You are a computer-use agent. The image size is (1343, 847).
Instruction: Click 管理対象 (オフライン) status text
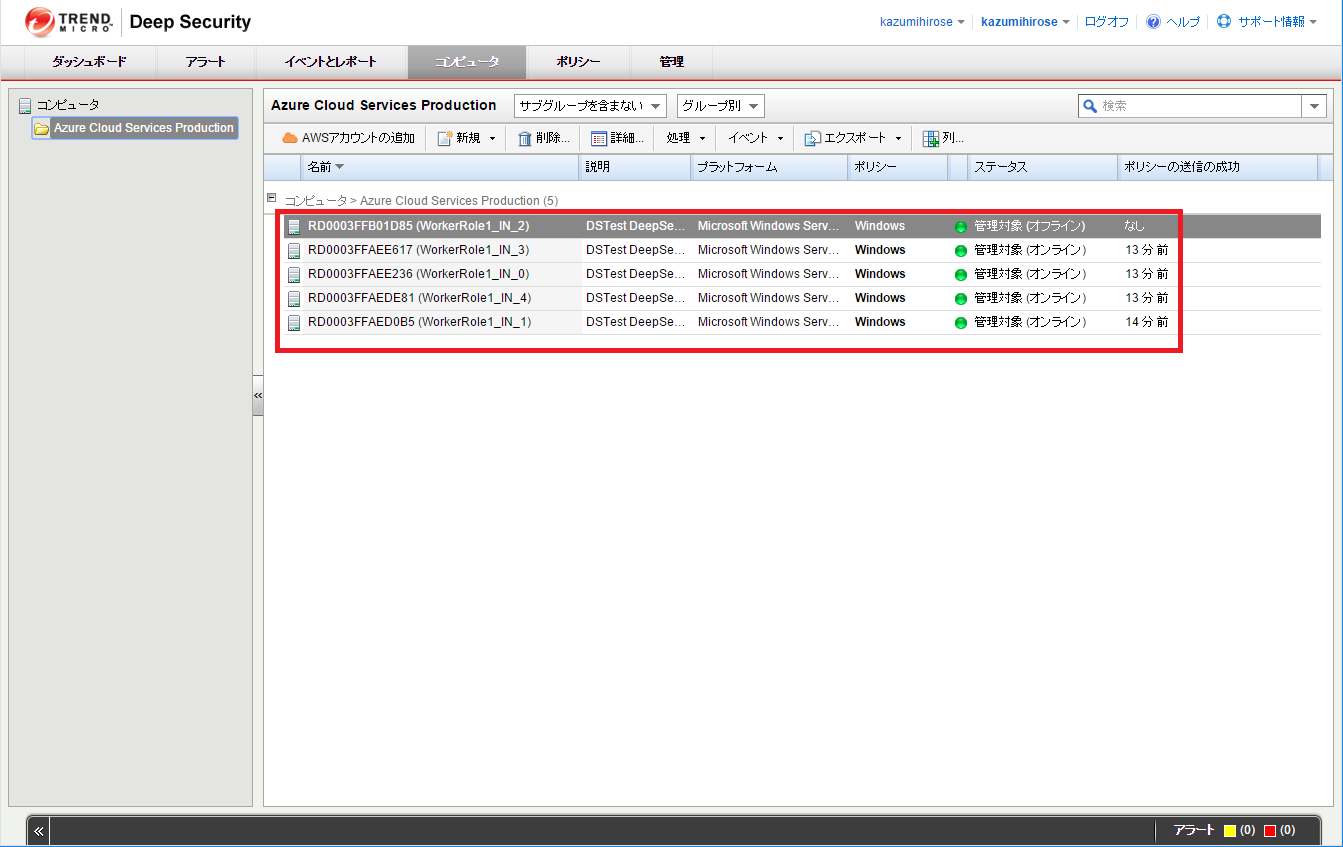[1029, 227]
